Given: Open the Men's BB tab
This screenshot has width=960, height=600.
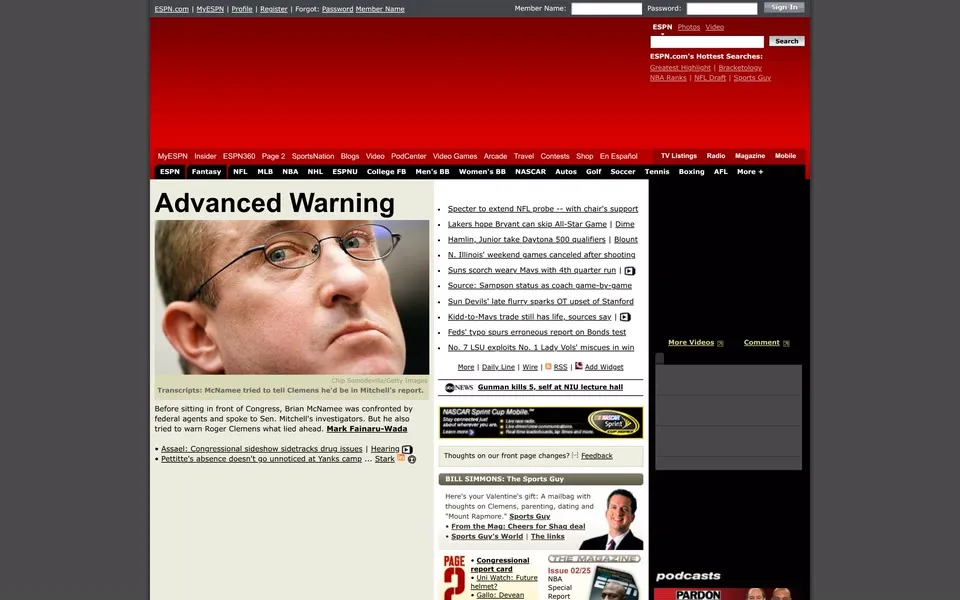Looking at the screenshot, I should click(x=432, y=172).
